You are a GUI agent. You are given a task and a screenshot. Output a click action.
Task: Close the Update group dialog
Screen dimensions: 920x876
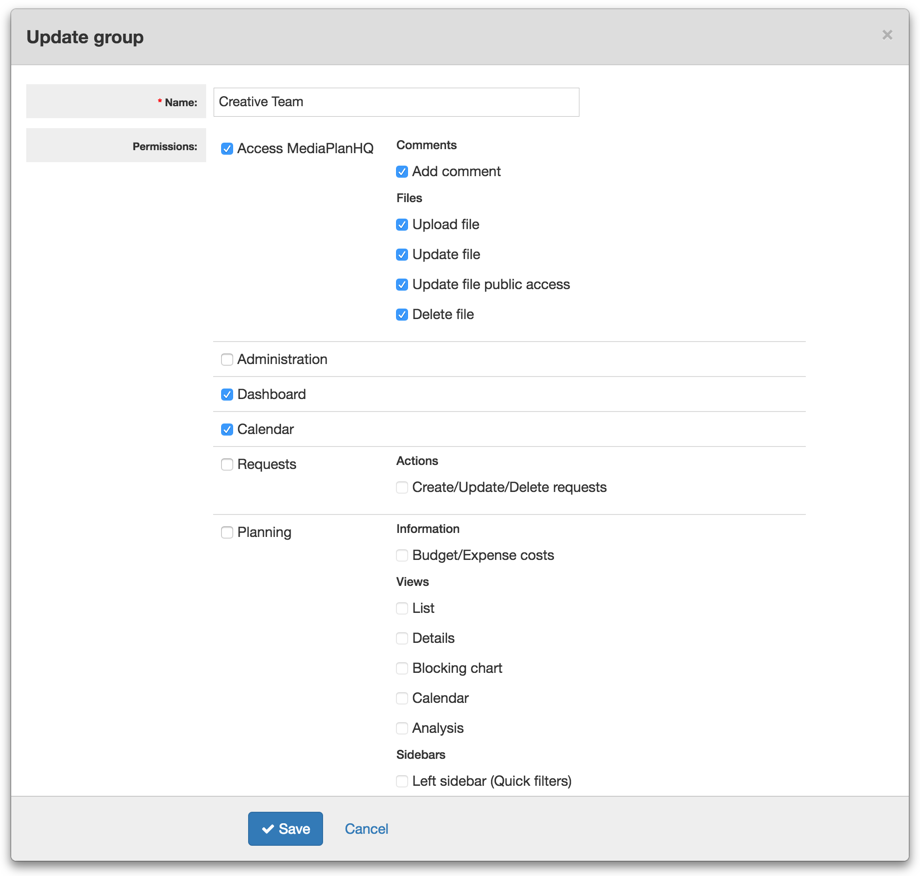(x=886, y=35)
